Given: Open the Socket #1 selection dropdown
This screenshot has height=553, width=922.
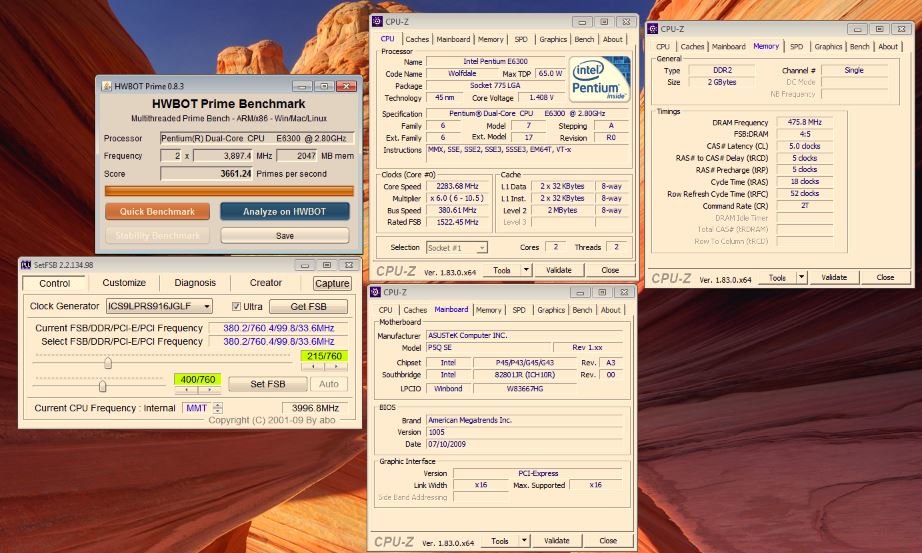Looking at the screenshot, I should click(x=482, y=248).
